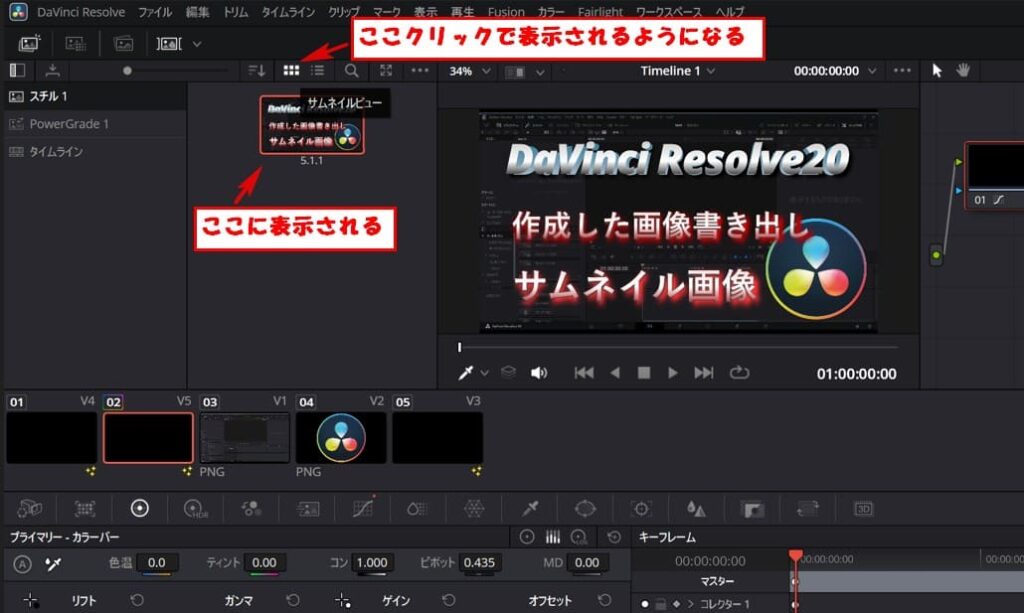Viewport: 1024px width, 613px height.
Task: Open the curves palette icon
Action: (363, 509)
